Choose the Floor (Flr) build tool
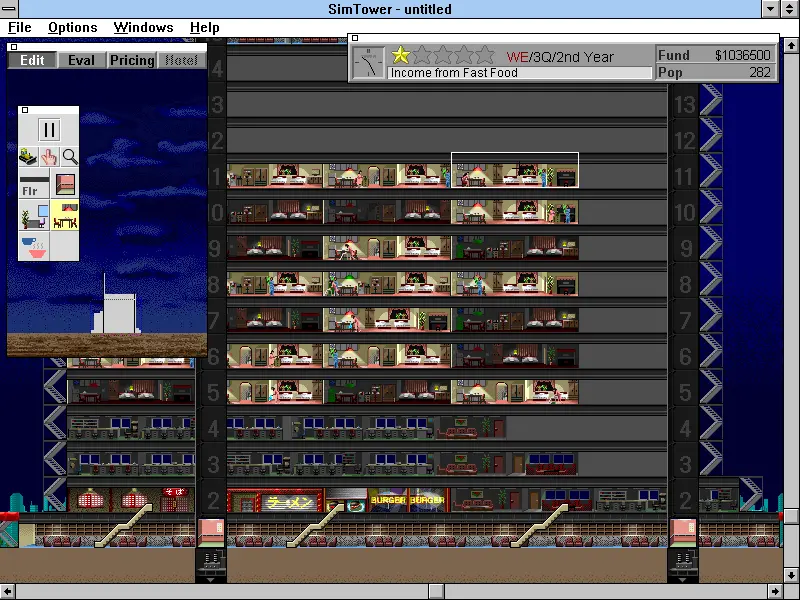800x600 pixels. tap(33, 185)
